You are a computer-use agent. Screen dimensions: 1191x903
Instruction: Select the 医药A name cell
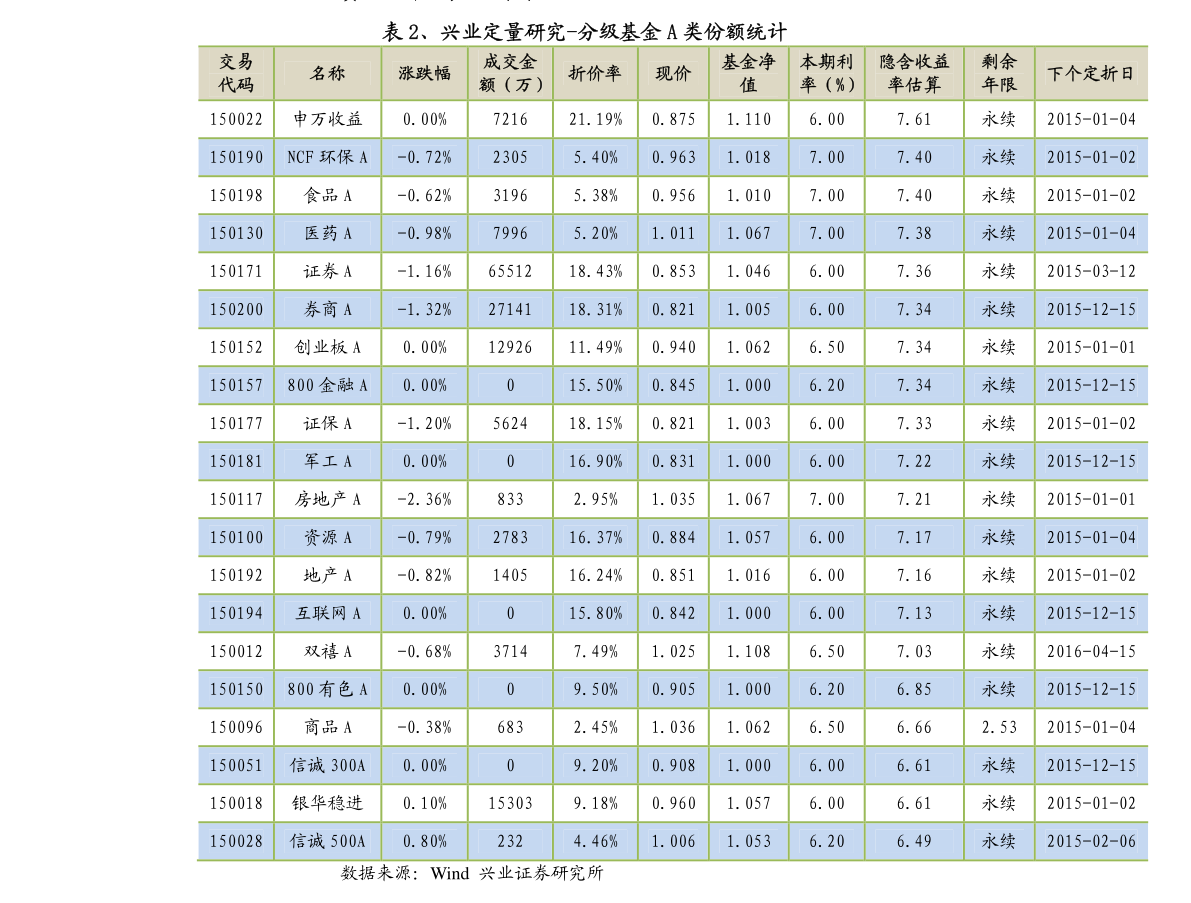click(327, 233)
